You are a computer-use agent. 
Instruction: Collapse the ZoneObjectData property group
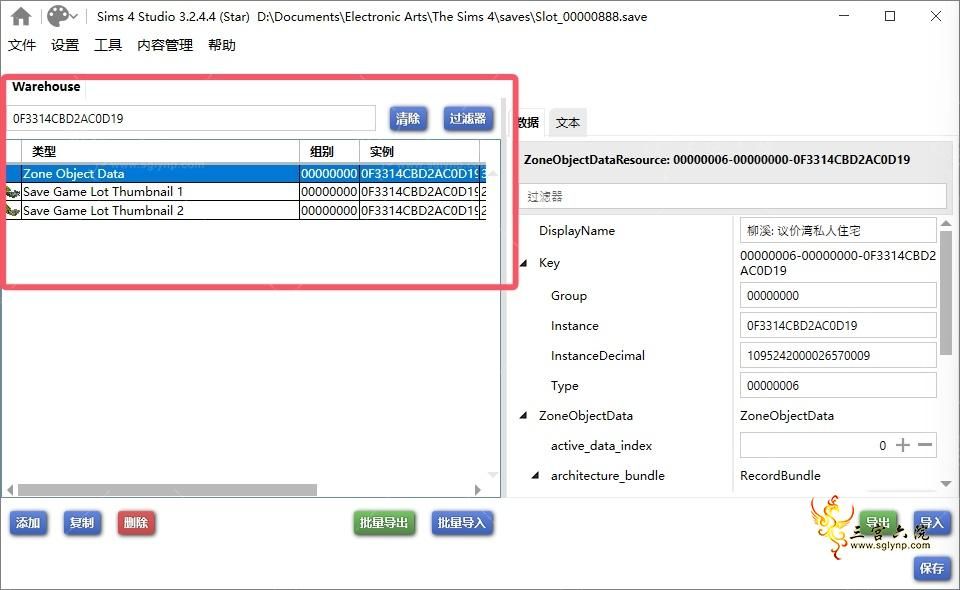pyautogui.click(x=524, y=416)
